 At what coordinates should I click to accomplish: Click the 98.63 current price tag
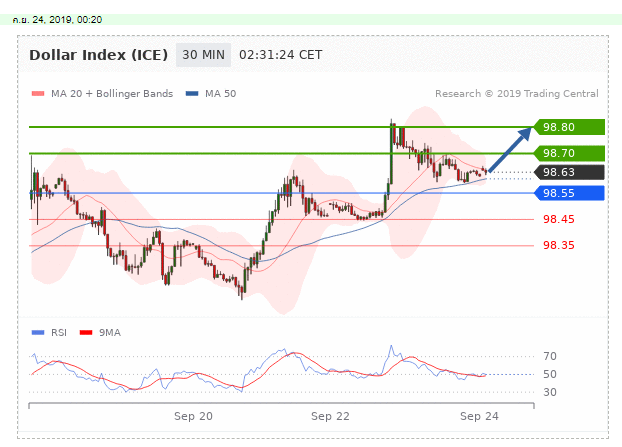(x=569, y=172)
